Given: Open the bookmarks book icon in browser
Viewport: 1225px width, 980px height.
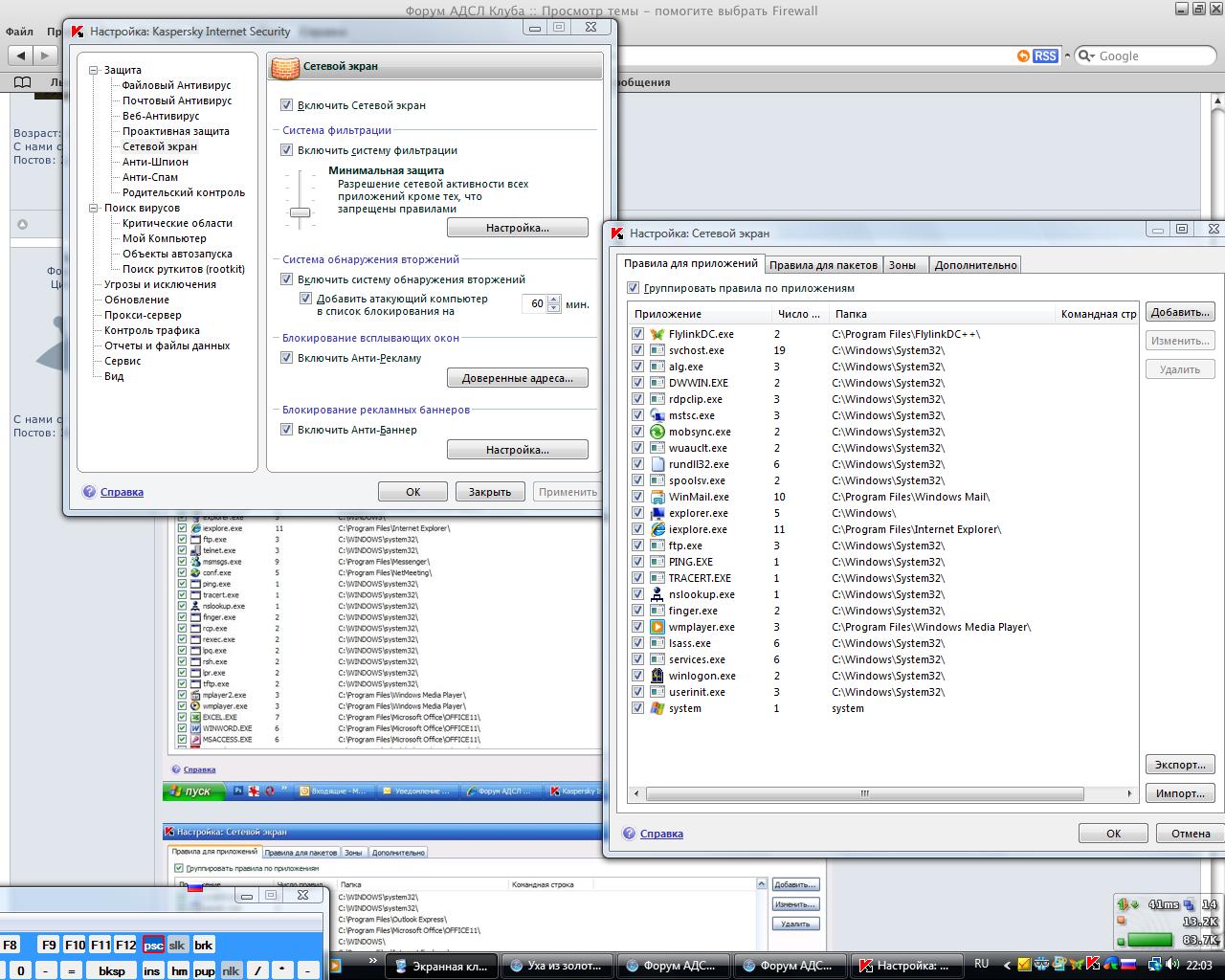Looking at the screenshot, I should tap(22, 82).
